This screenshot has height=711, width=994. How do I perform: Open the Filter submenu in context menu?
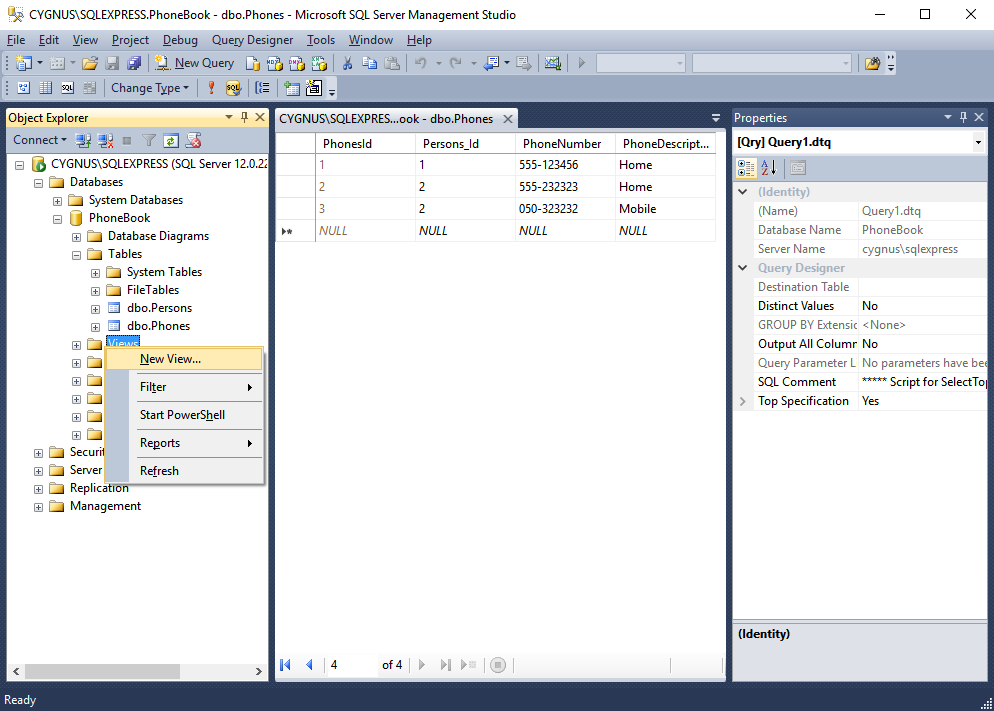click(184, 387)
